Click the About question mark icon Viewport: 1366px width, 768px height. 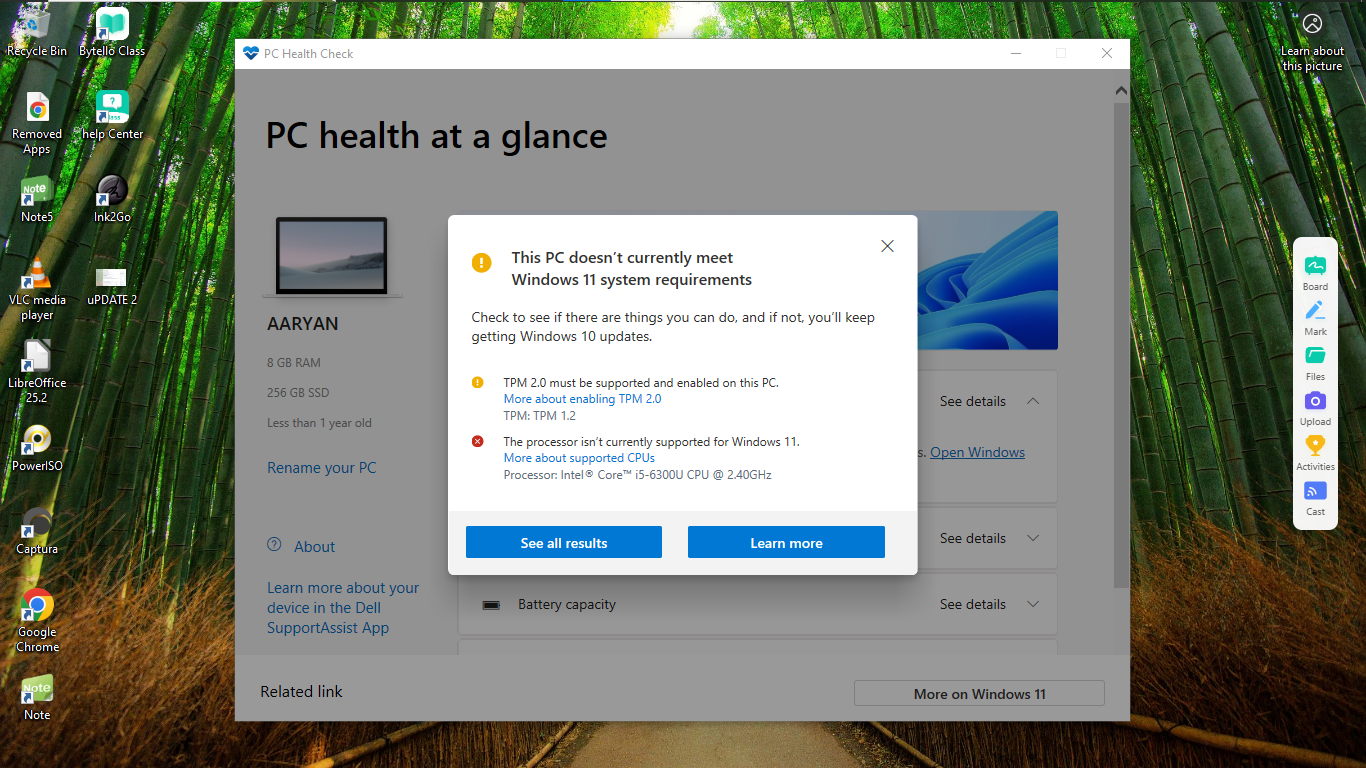pos(274,545)
